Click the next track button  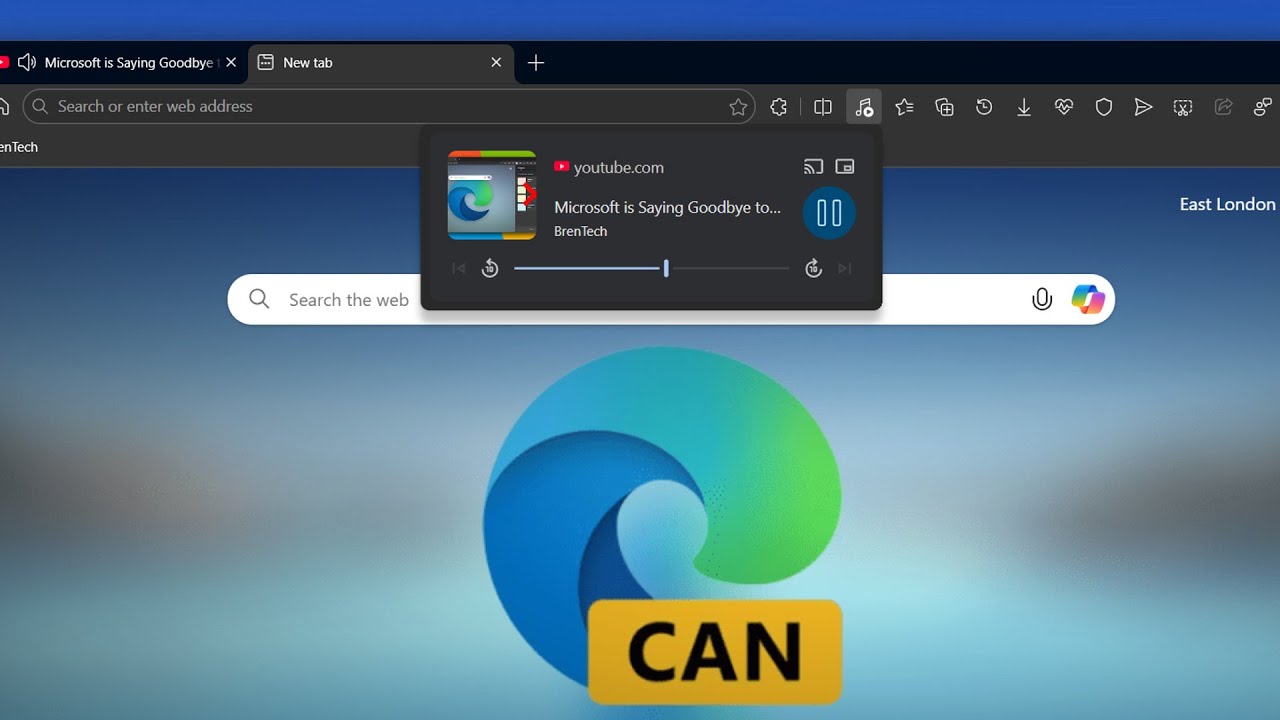pyautogui.click(x=845, y=268)
